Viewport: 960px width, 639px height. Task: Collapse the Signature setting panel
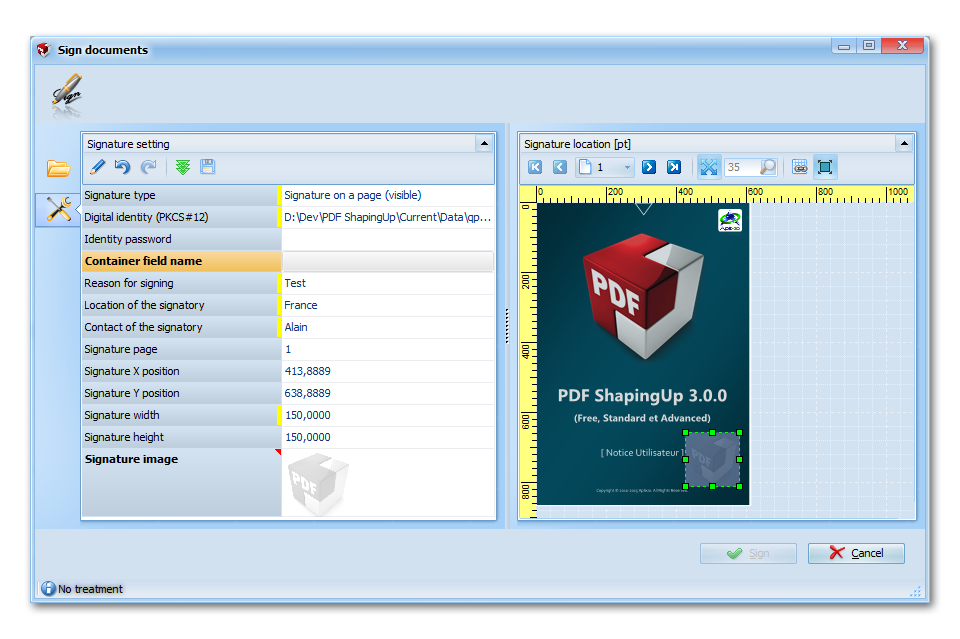click(484, 144)
